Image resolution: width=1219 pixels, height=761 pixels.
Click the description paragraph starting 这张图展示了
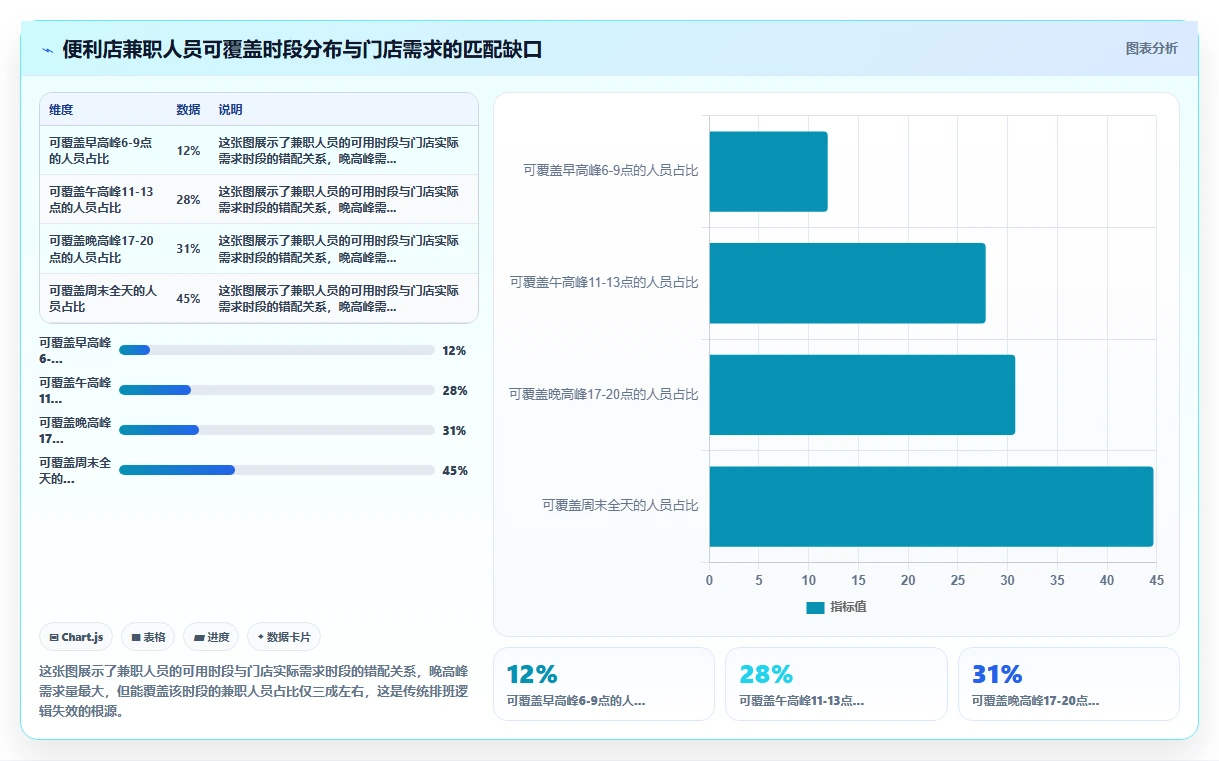point(254,691)
